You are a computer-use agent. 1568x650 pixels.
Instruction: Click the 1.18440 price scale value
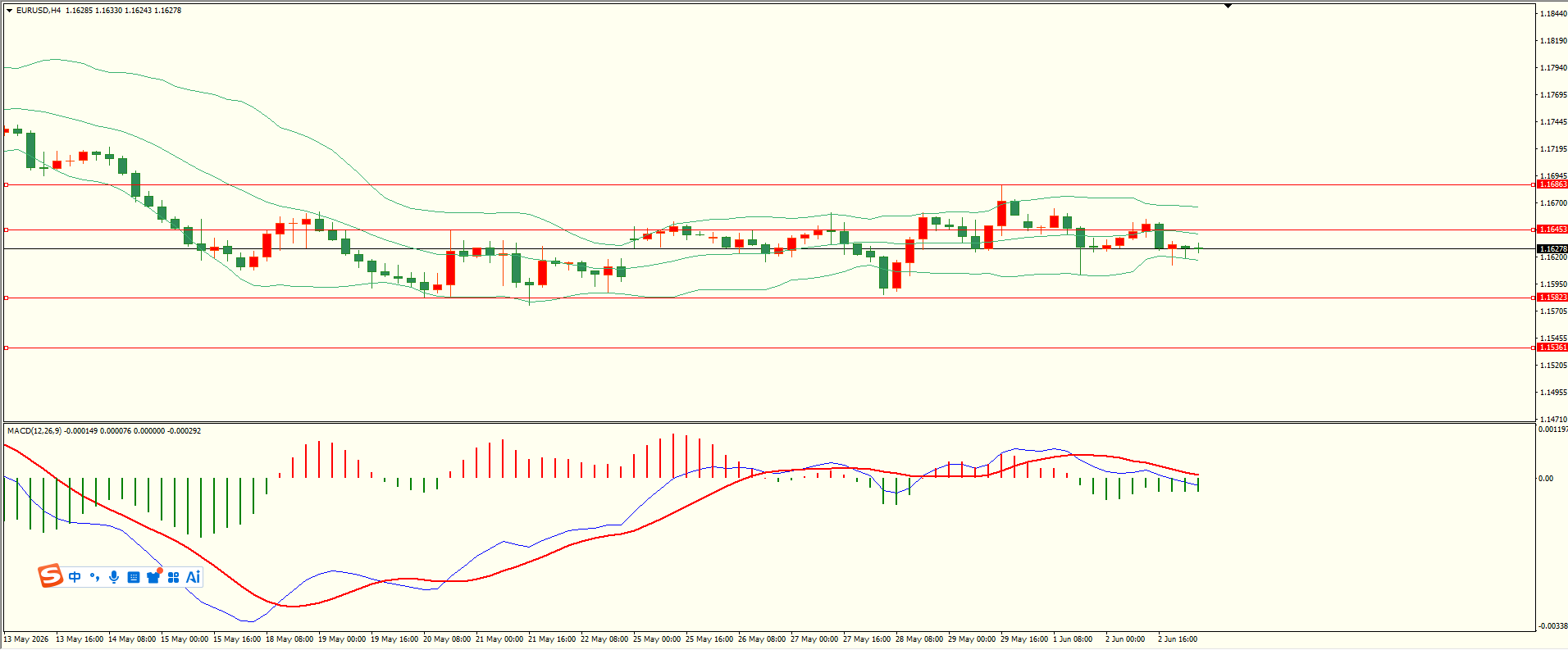(1553, 14)
